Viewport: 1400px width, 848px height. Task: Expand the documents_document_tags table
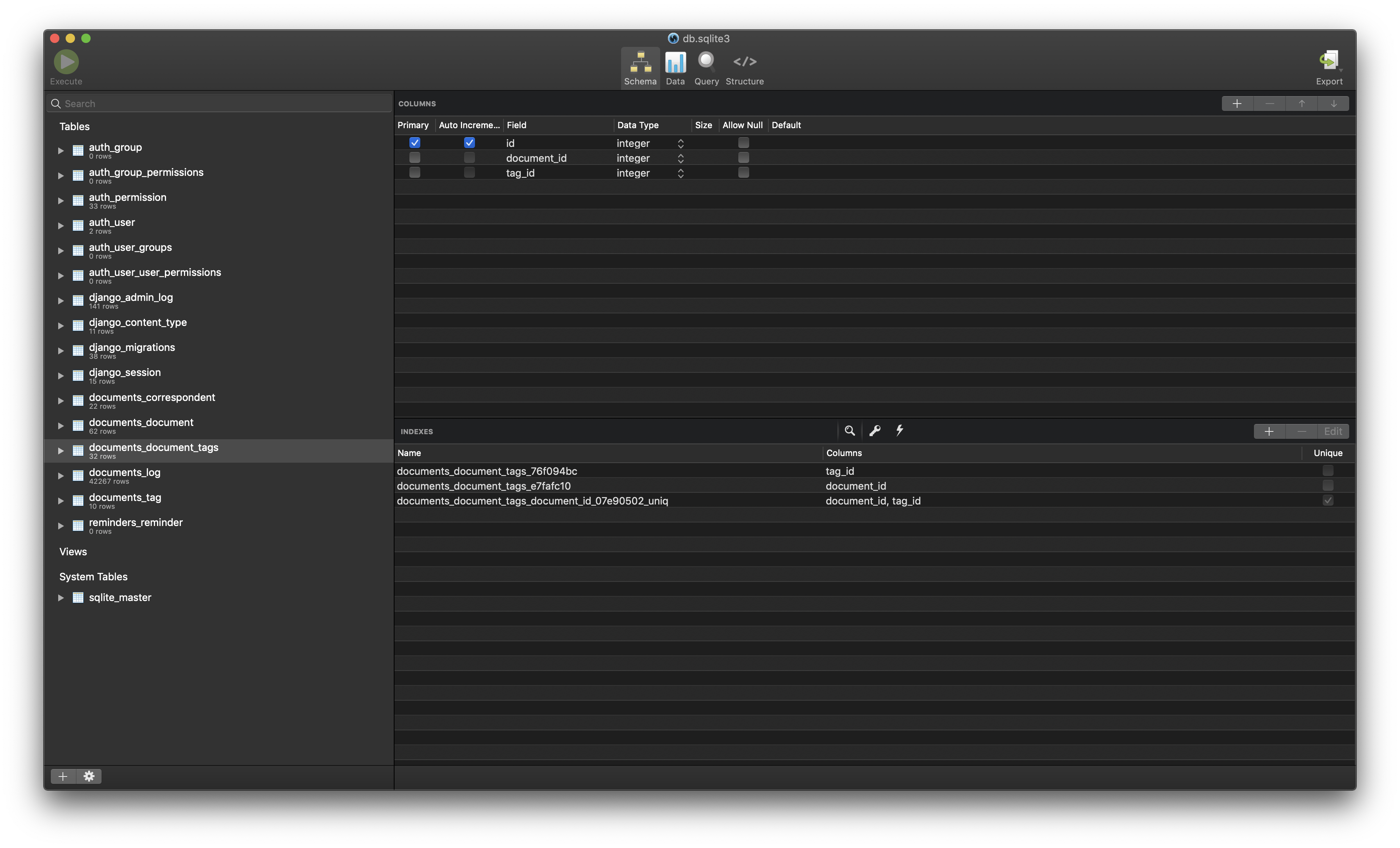tap(61, 451)
